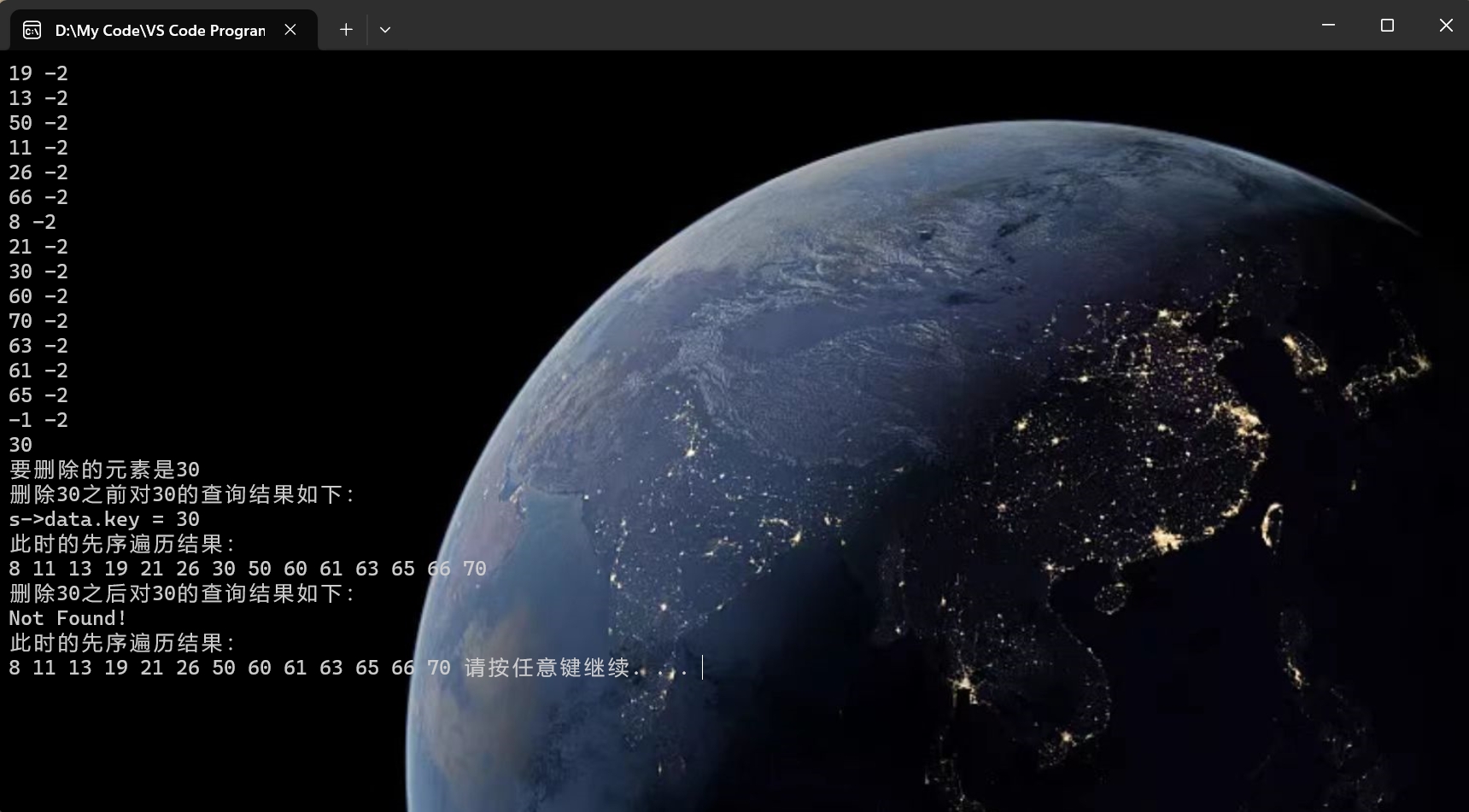Viewport: 1469px width, 812px height.
Task: Click the prompt "请按任意键继续. . ."
Action: pyautogui.click(x=576, y=668)
